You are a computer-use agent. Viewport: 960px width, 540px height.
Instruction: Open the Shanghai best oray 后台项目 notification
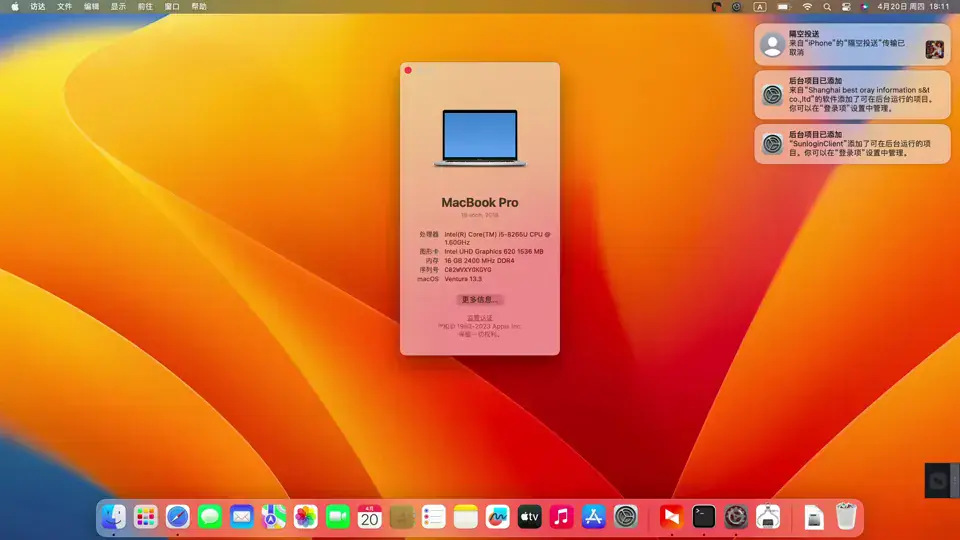point(852,95)
